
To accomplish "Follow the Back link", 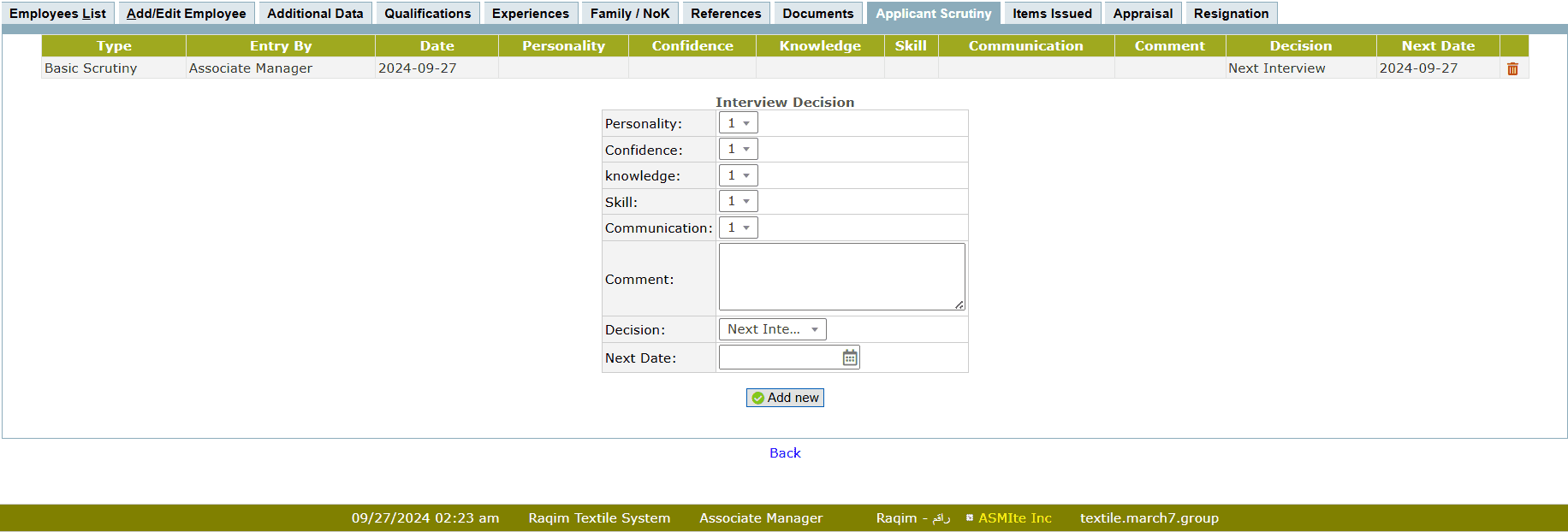I will 785,453.
